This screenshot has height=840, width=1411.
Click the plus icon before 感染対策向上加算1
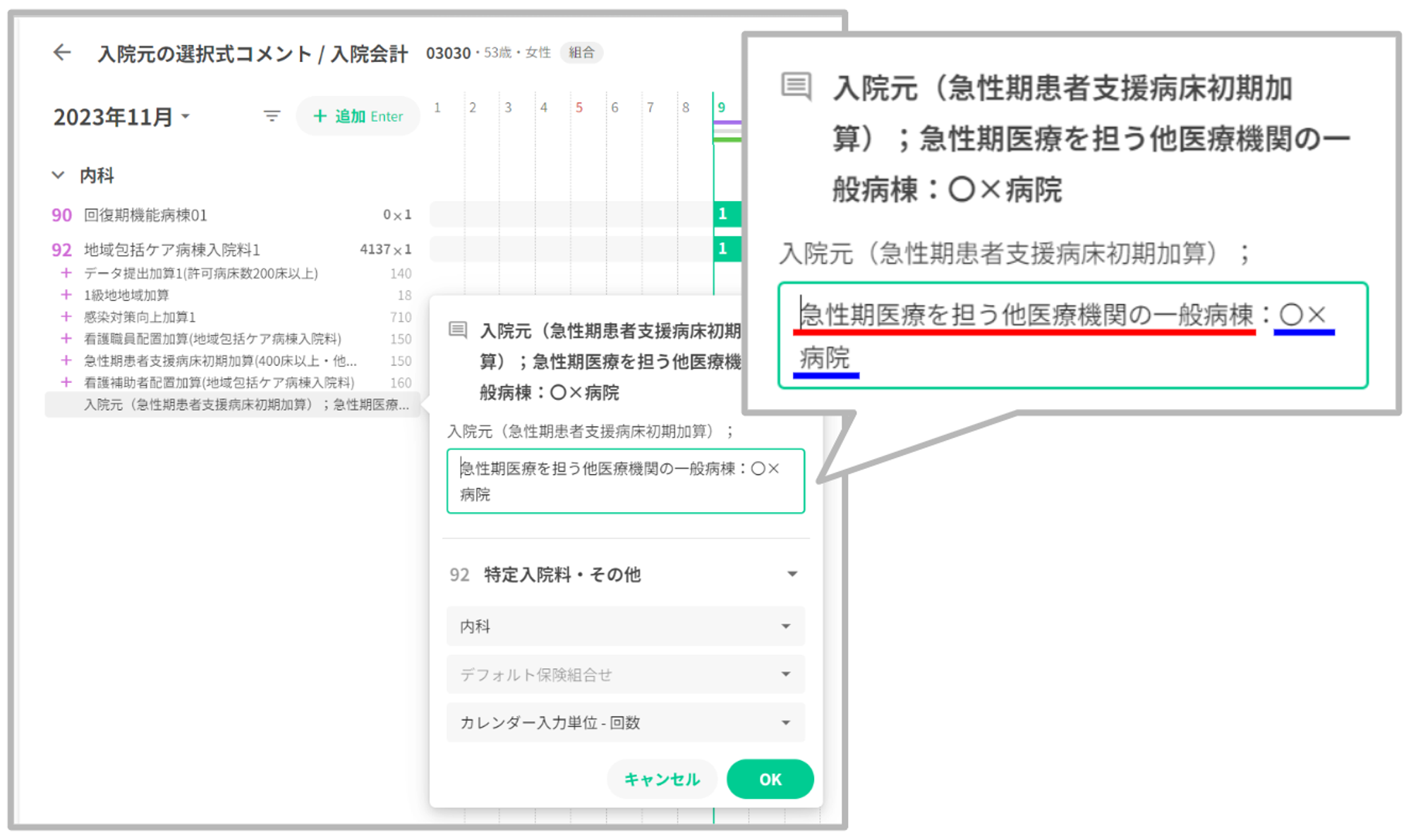point(66,317)
